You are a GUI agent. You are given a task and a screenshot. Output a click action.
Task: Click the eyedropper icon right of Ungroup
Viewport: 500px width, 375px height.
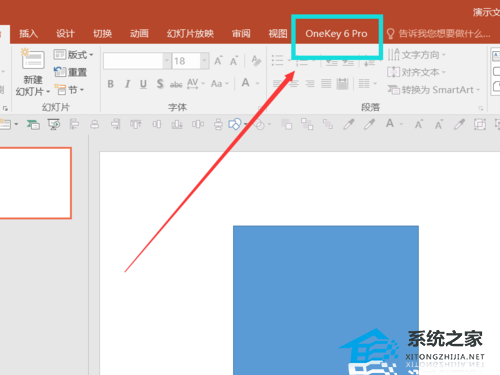(349, 124)
